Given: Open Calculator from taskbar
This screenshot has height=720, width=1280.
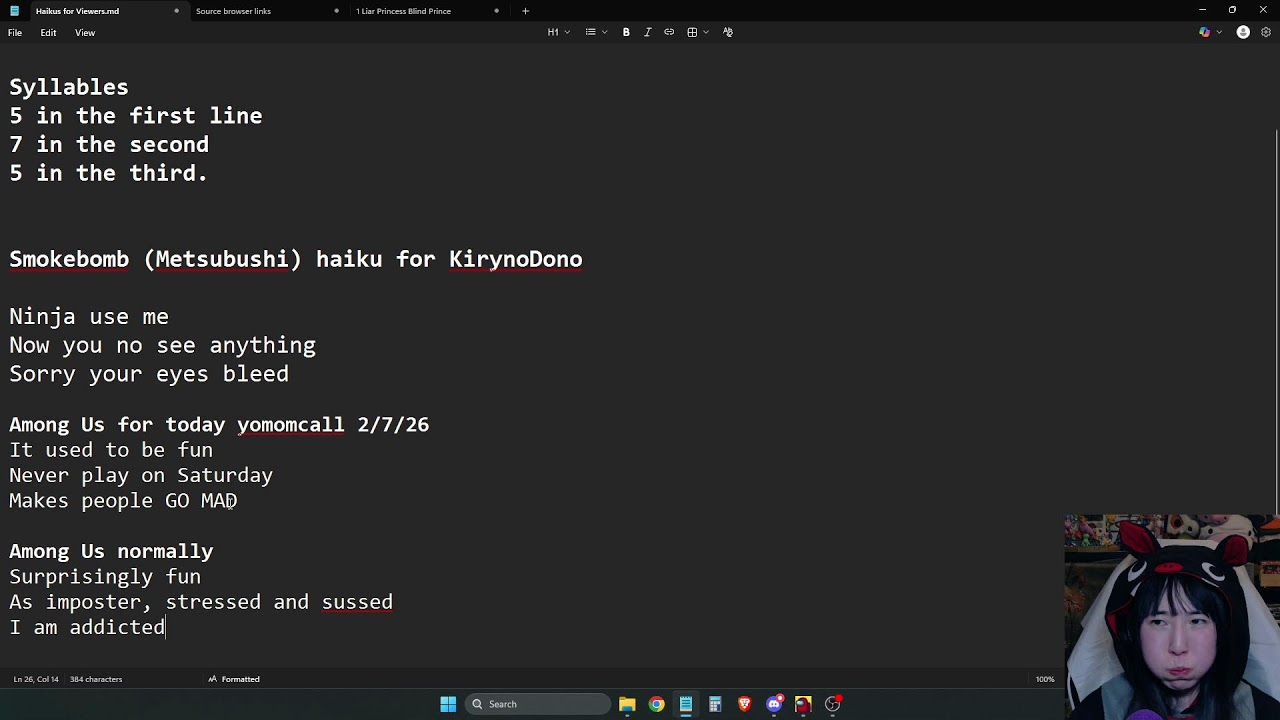Looking at the screenshot, I should point(715,704).
